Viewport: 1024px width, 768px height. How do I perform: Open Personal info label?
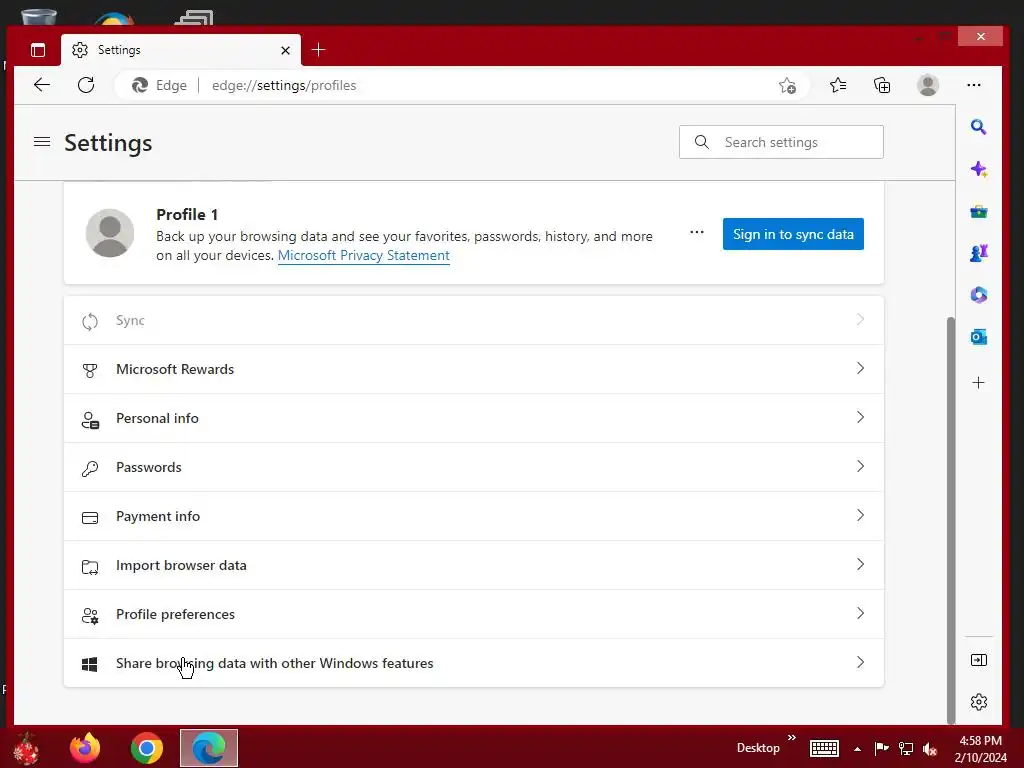tap(157, 418)
